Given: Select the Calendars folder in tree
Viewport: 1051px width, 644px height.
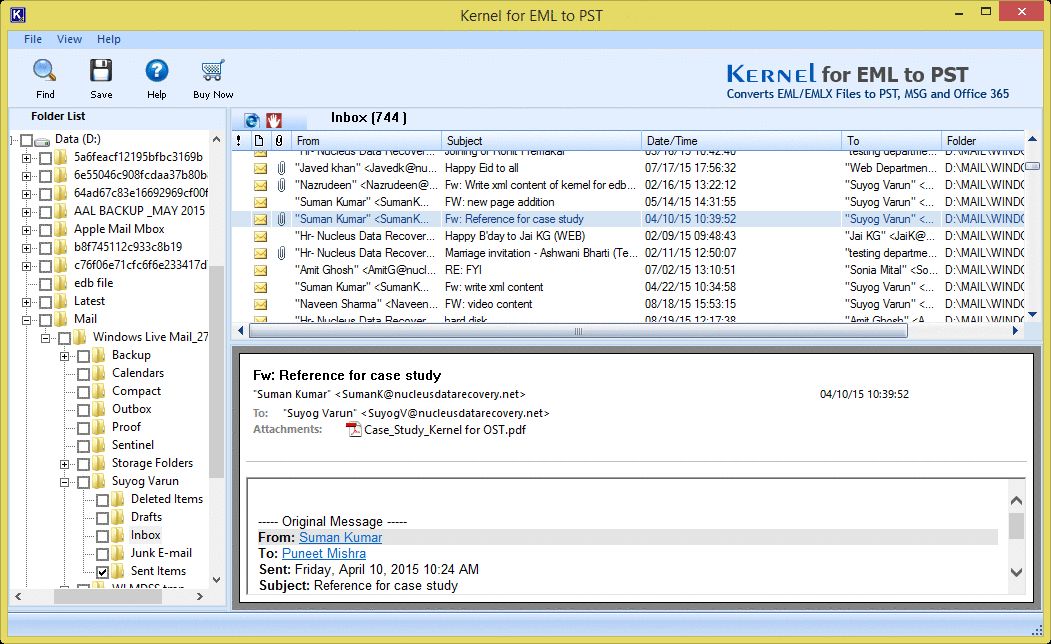Looking at the screenshot, I should 137,373.
